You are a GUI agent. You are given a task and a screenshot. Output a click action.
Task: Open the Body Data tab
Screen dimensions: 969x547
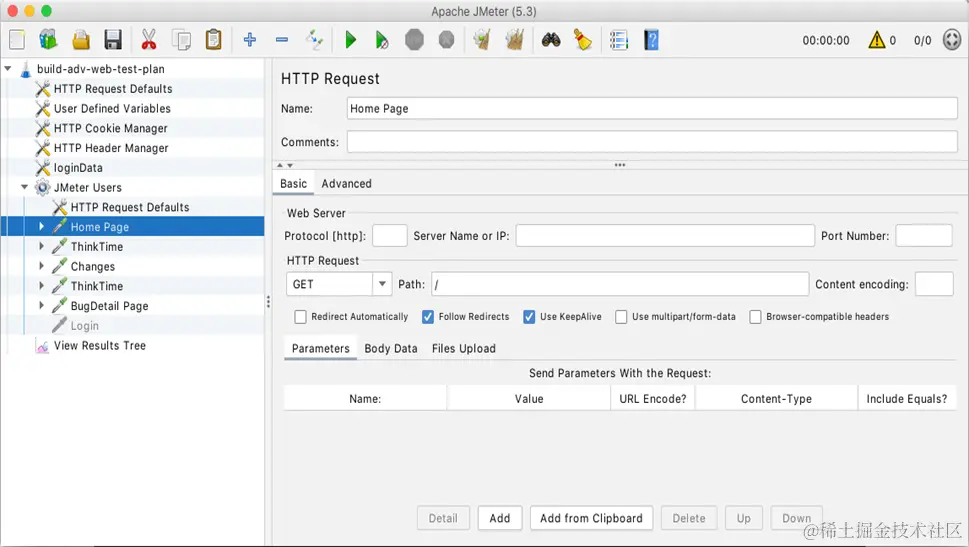(391, 349)
